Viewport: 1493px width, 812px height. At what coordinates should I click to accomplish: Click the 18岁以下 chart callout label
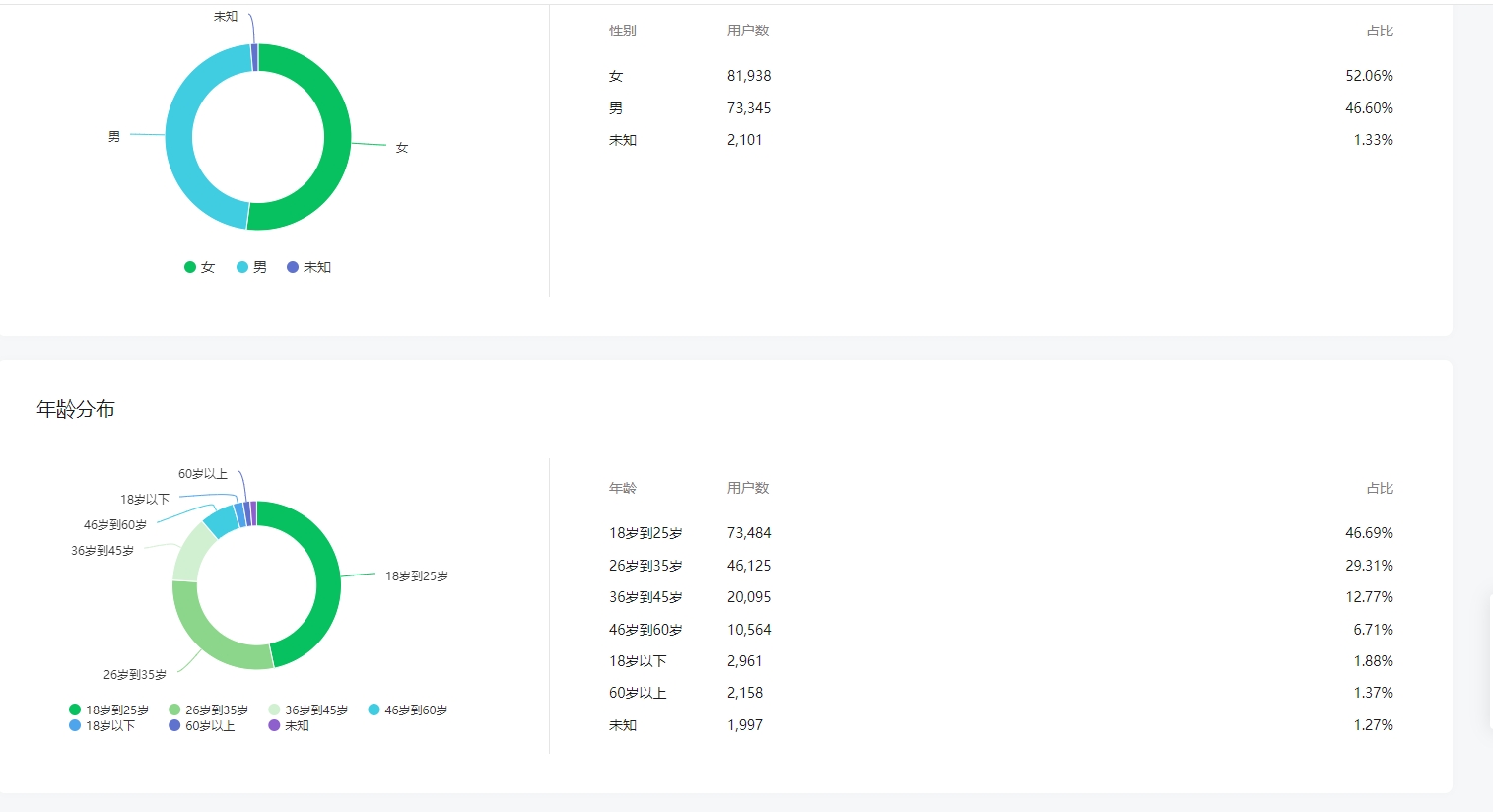click(145, 500)
